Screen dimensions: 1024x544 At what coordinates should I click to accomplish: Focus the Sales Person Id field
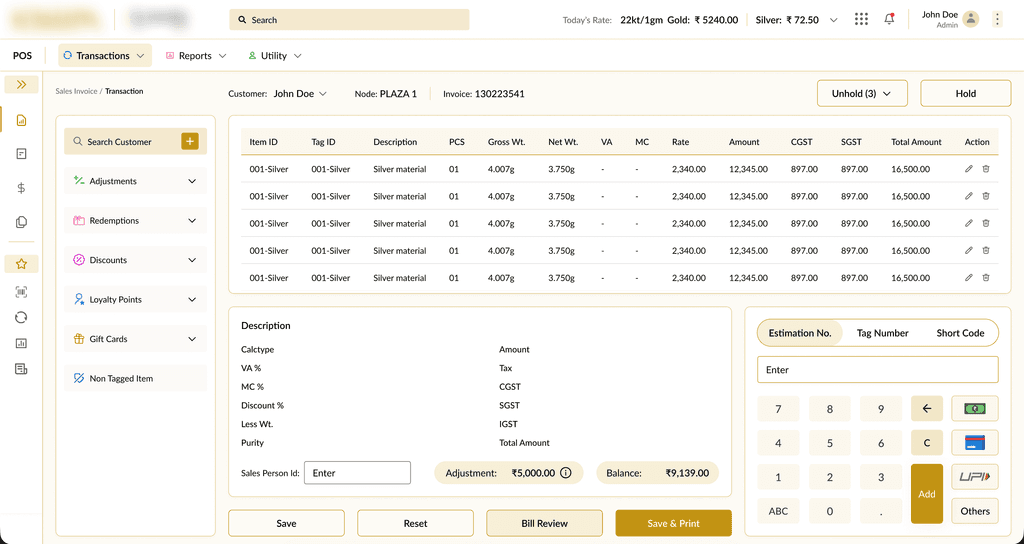pos(357,473)
